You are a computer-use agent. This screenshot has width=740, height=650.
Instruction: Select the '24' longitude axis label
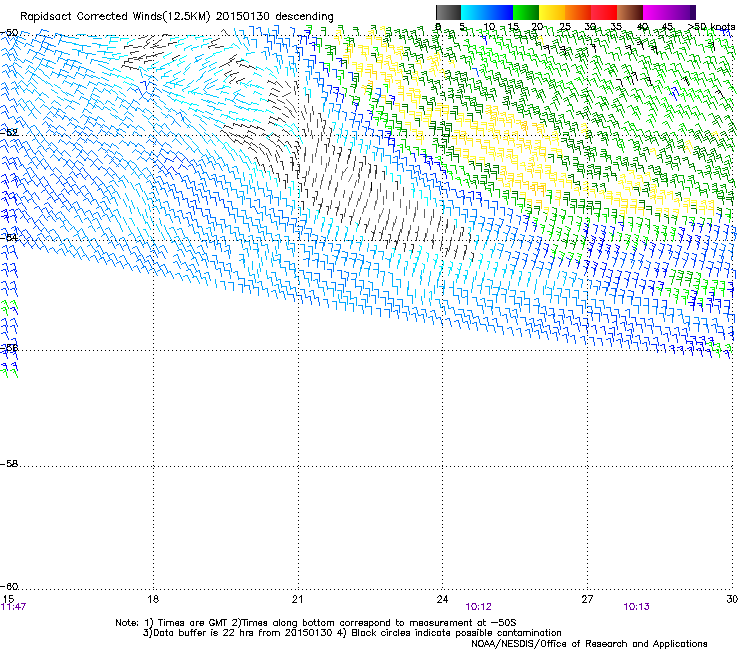point(442,599)
